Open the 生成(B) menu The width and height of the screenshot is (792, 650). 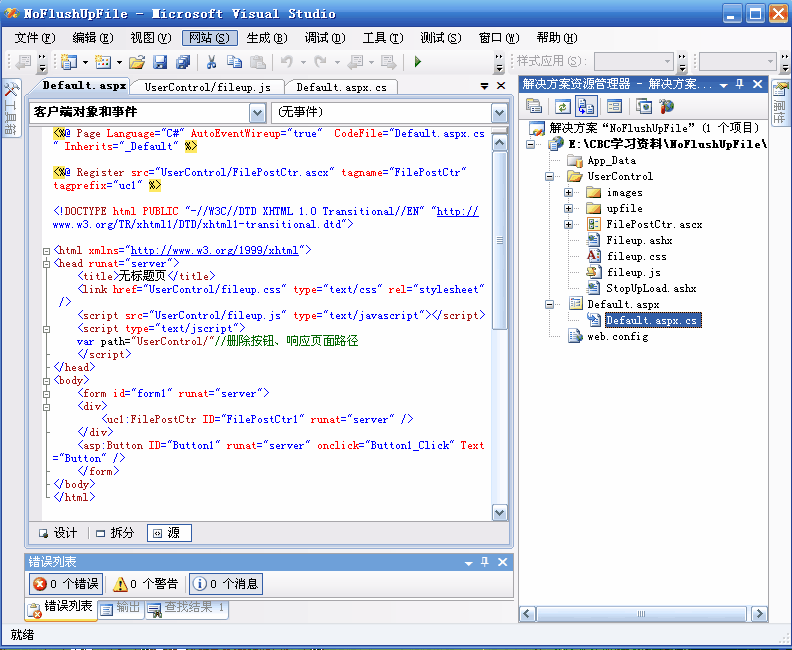pos(266,38)
